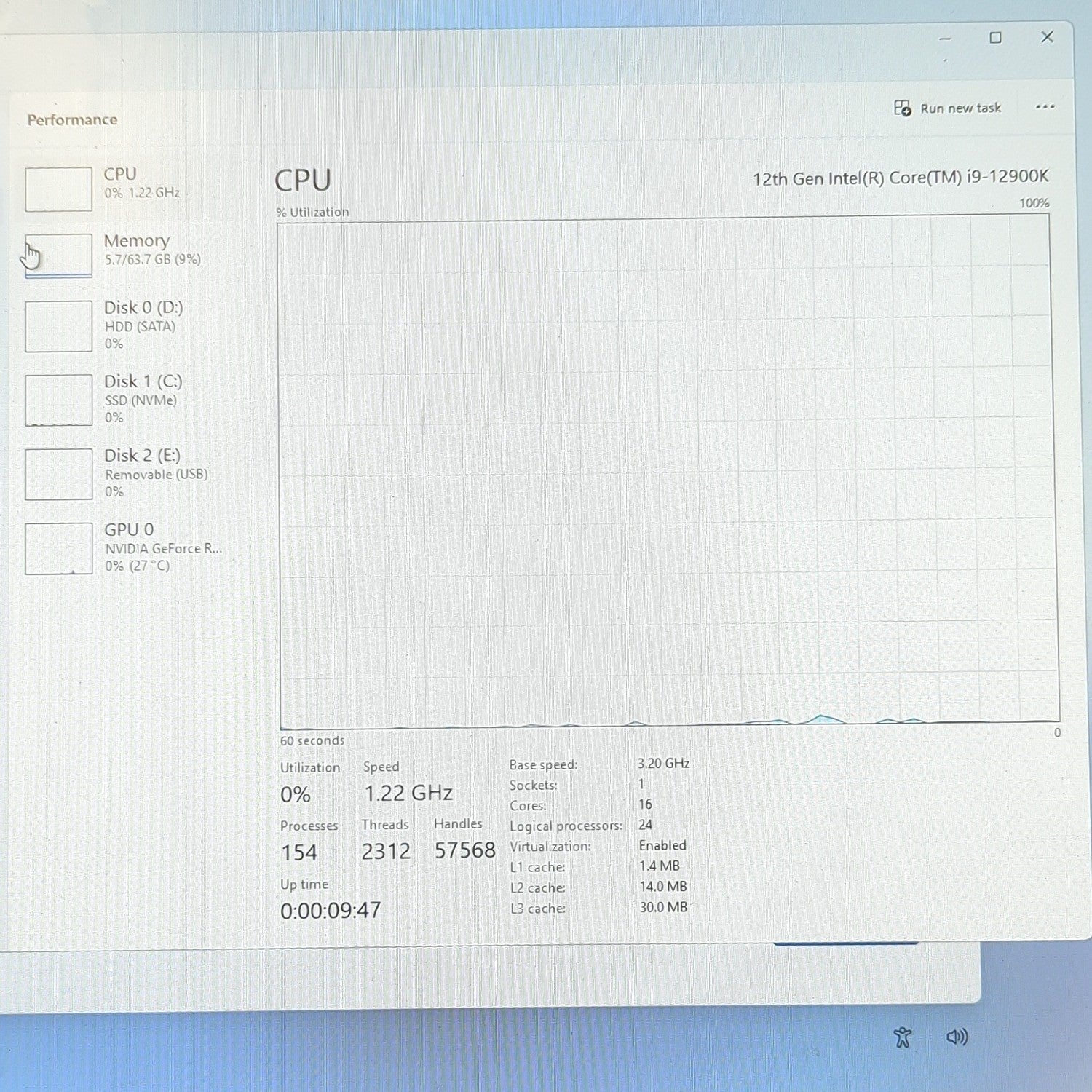
Task: Click the Virtualization Enabled value
Action: 662,845
